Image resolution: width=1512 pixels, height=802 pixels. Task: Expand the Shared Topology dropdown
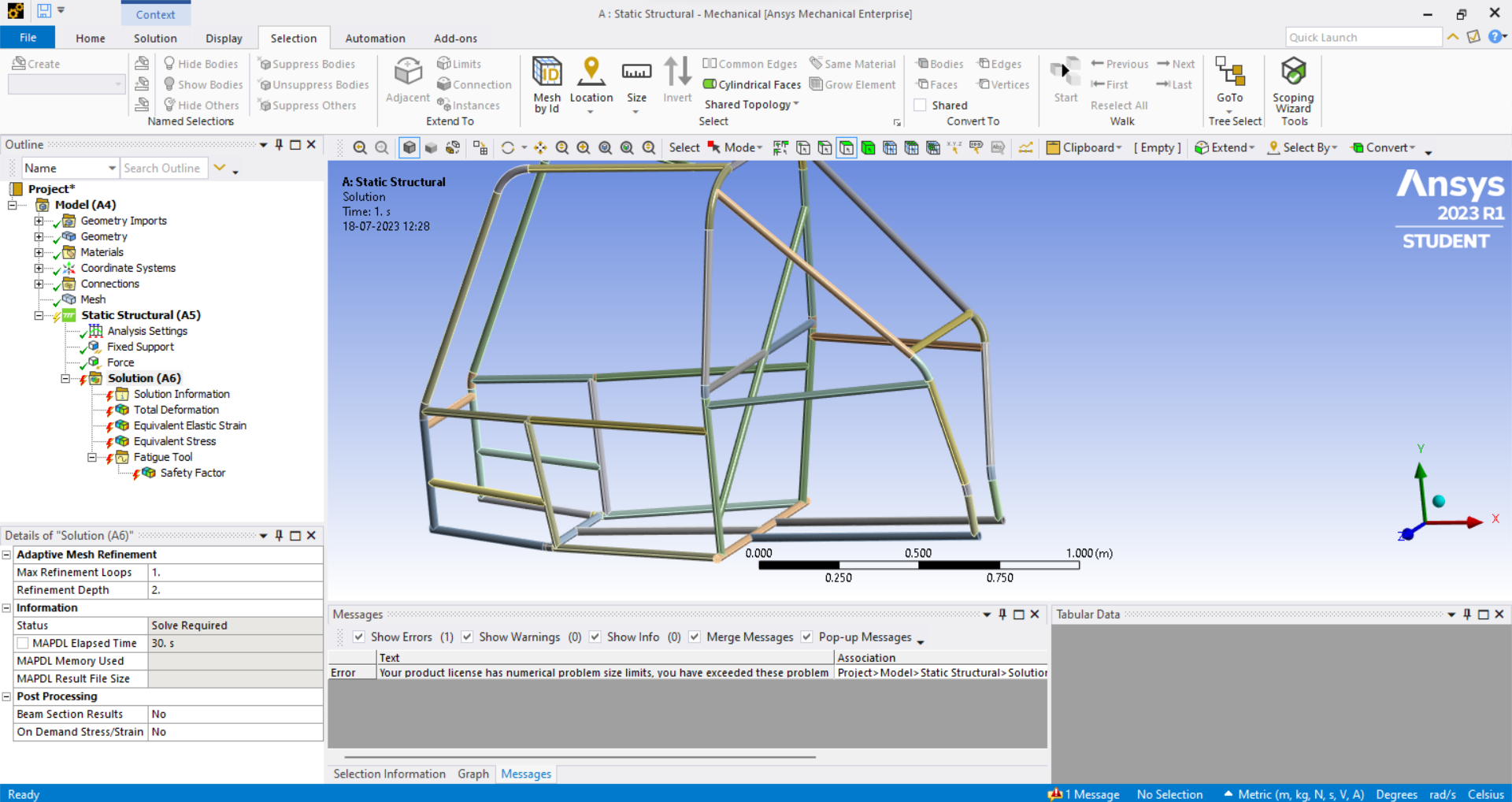[x=795, y=104]
